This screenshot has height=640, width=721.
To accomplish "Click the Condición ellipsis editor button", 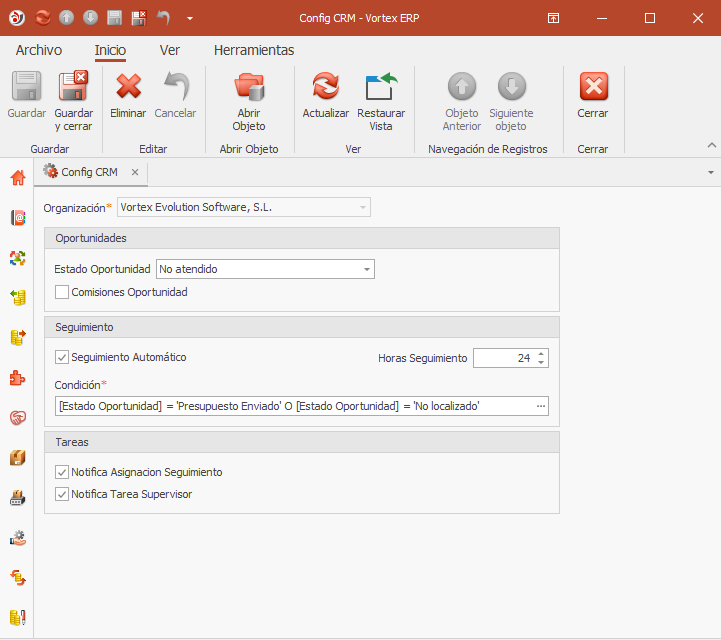I will point(541,406).
